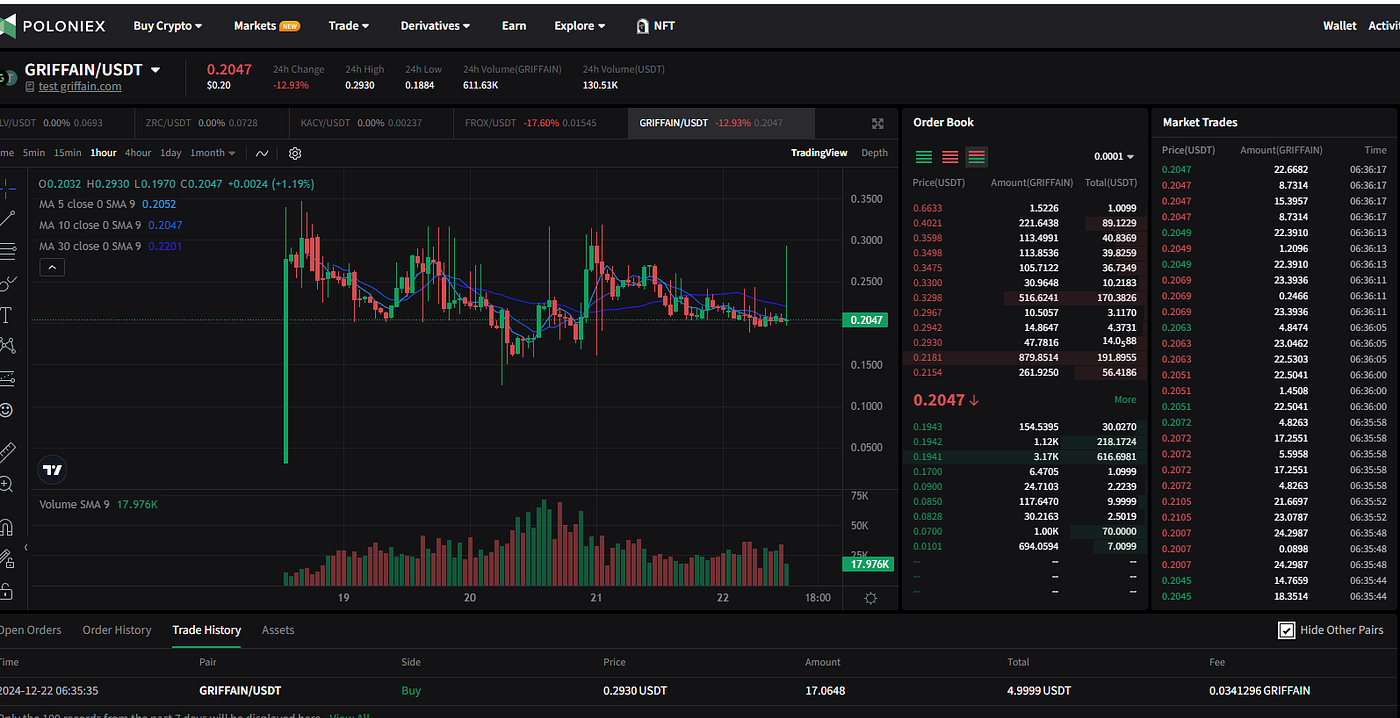The width and height of the screenshot is (1400, 718).
Task: Select the Fibonacci lines tool
Action: coord(7,250)
